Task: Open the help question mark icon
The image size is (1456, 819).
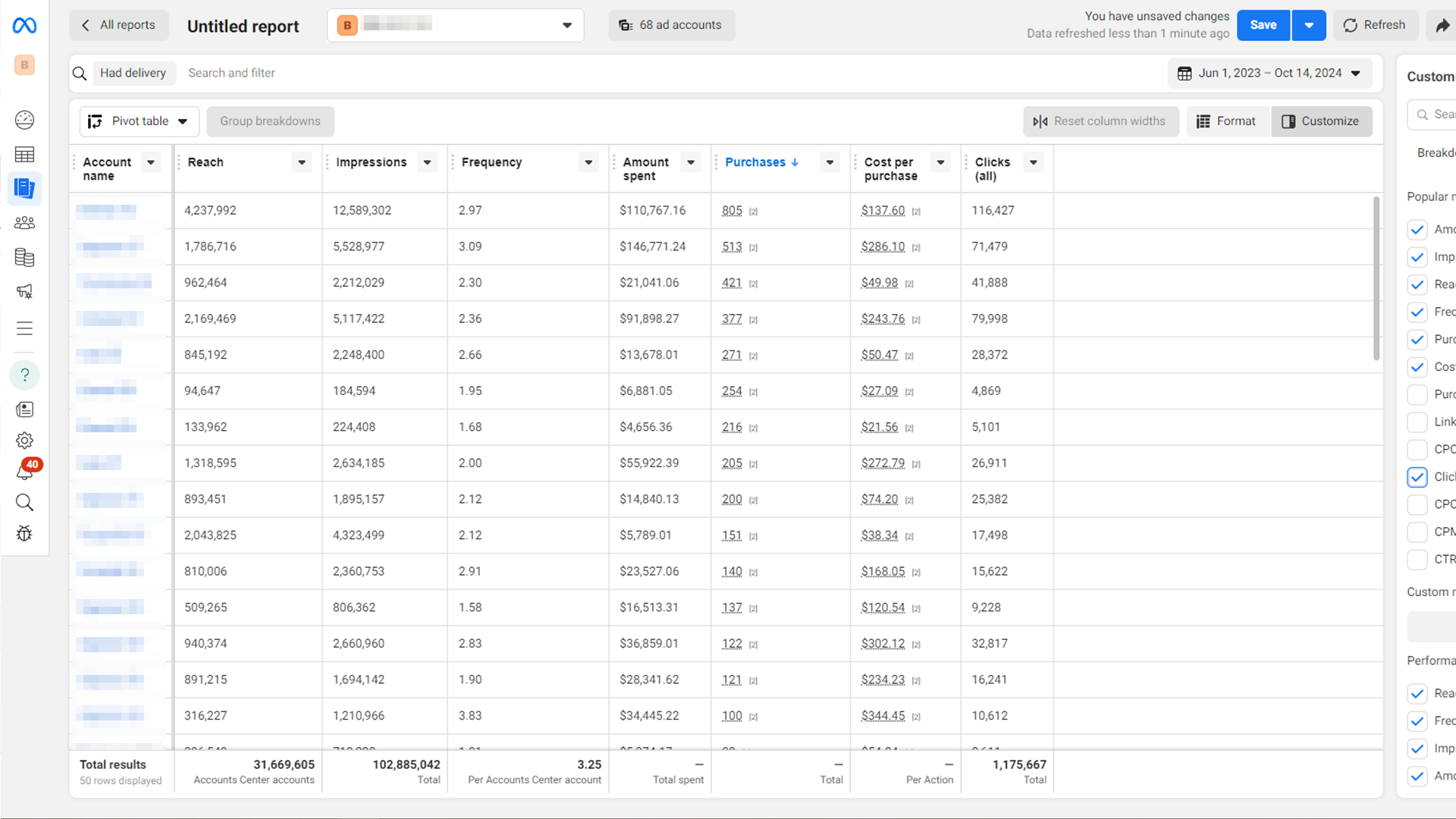Action: 24,375
